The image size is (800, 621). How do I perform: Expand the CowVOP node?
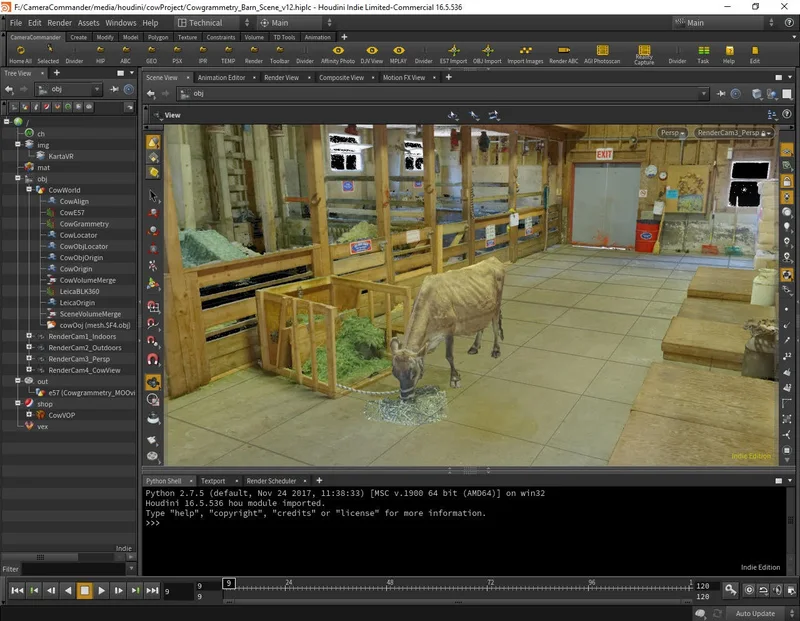click(x=29, y=414)
